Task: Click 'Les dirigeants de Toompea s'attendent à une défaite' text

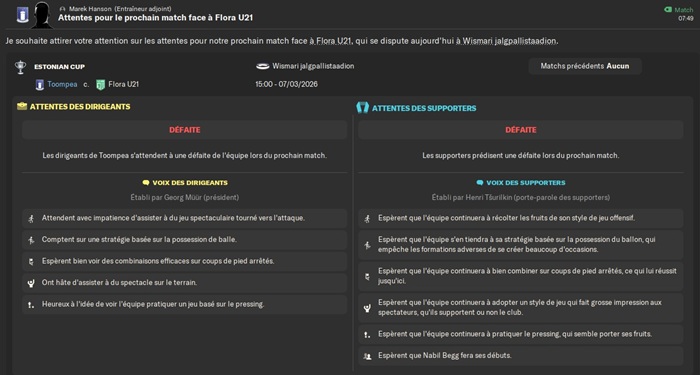Action: point(184,156)
